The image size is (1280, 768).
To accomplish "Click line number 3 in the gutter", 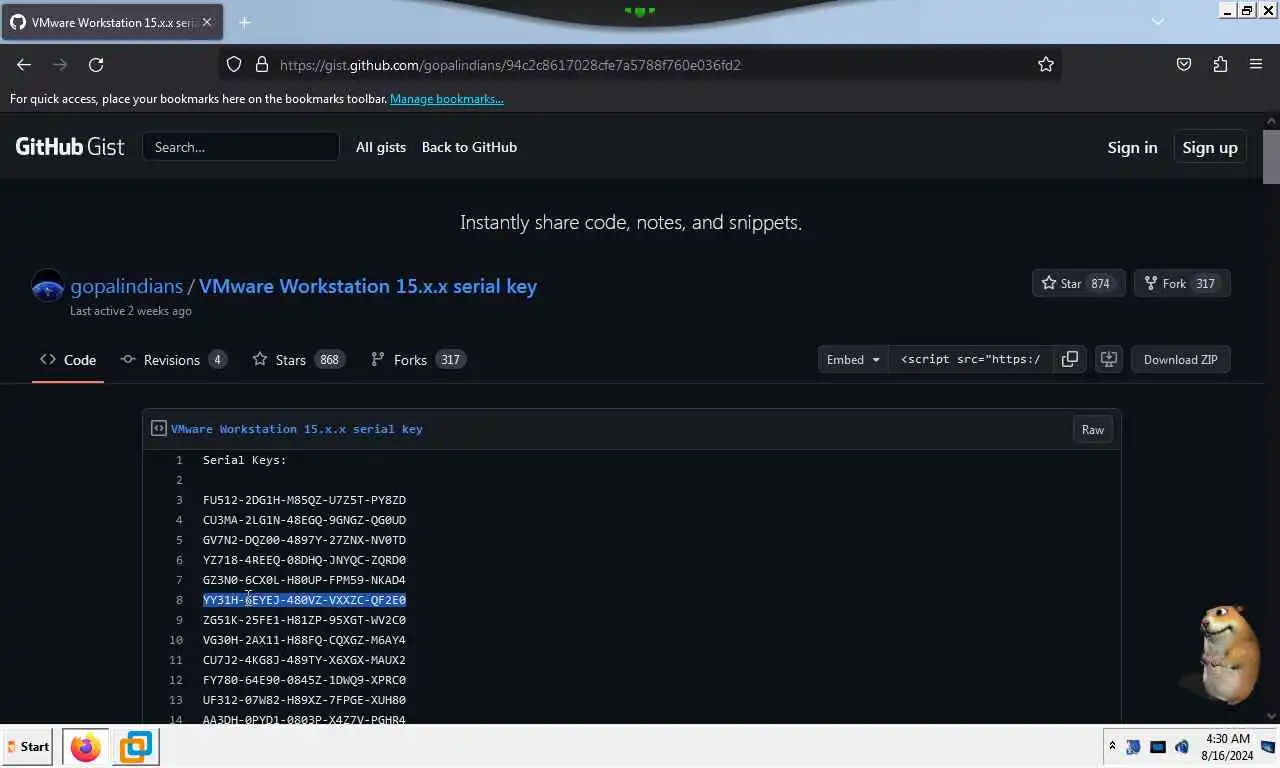I will pos(179,500).
